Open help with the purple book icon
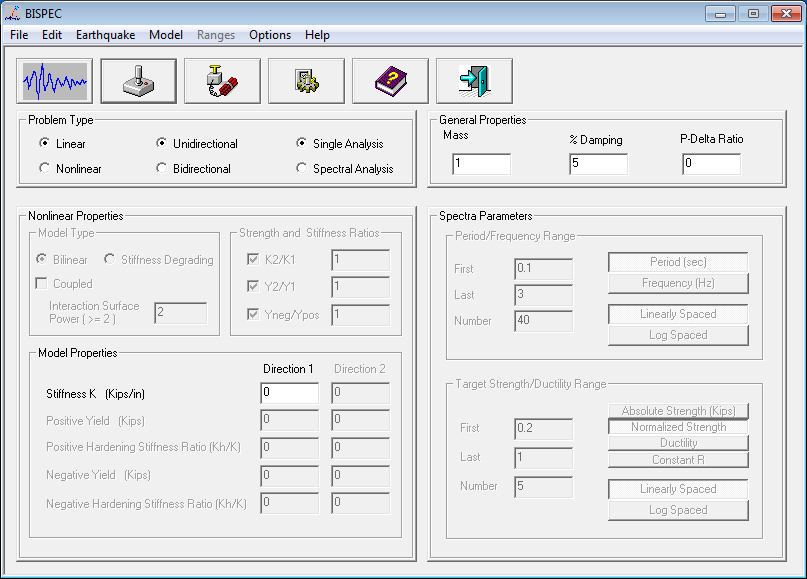This screenshot has width=807, height=579. pos(390,81)
